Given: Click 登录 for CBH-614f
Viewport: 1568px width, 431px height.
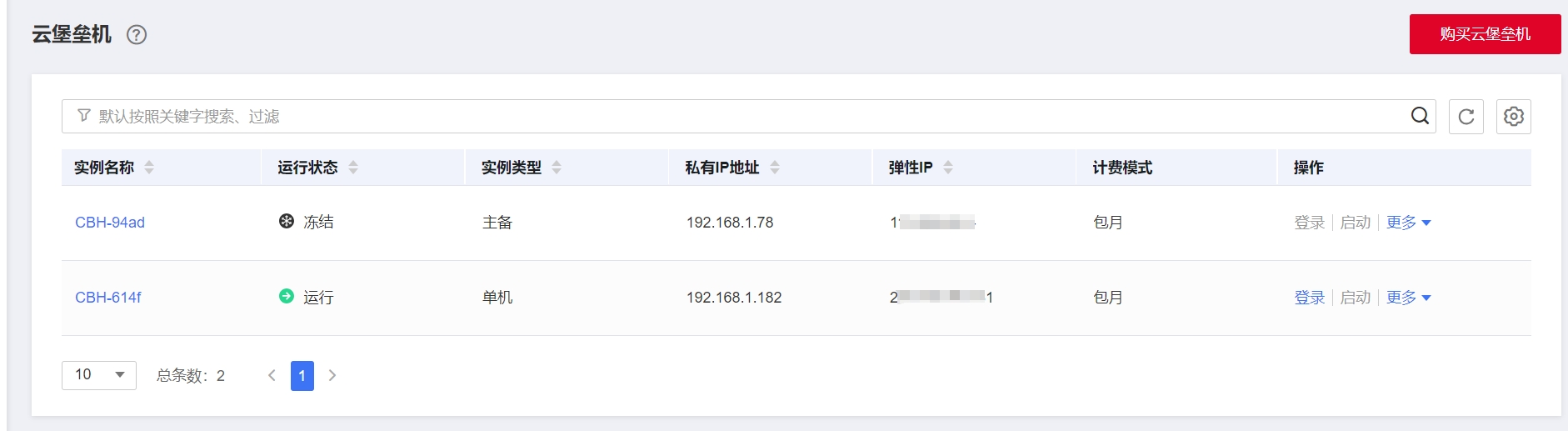Looking at the screenshot, I should click(x=1309, y=298).
